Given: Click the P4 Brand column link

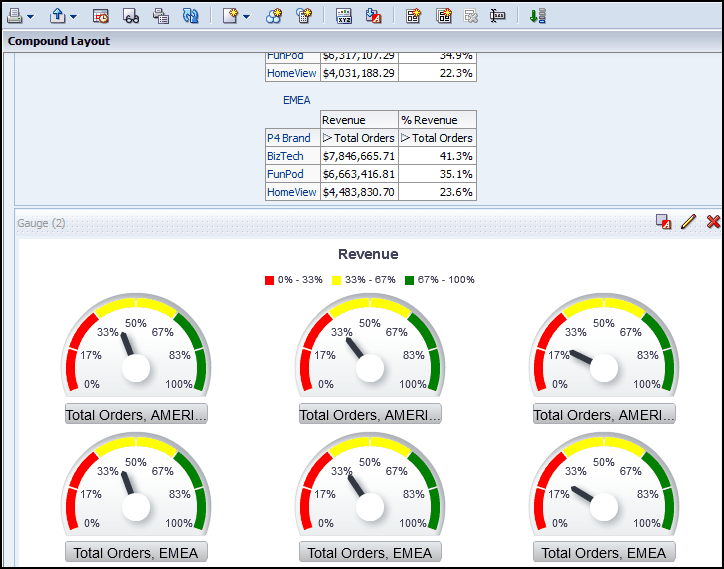Looking at the screenshot, I should pos(289,138).
